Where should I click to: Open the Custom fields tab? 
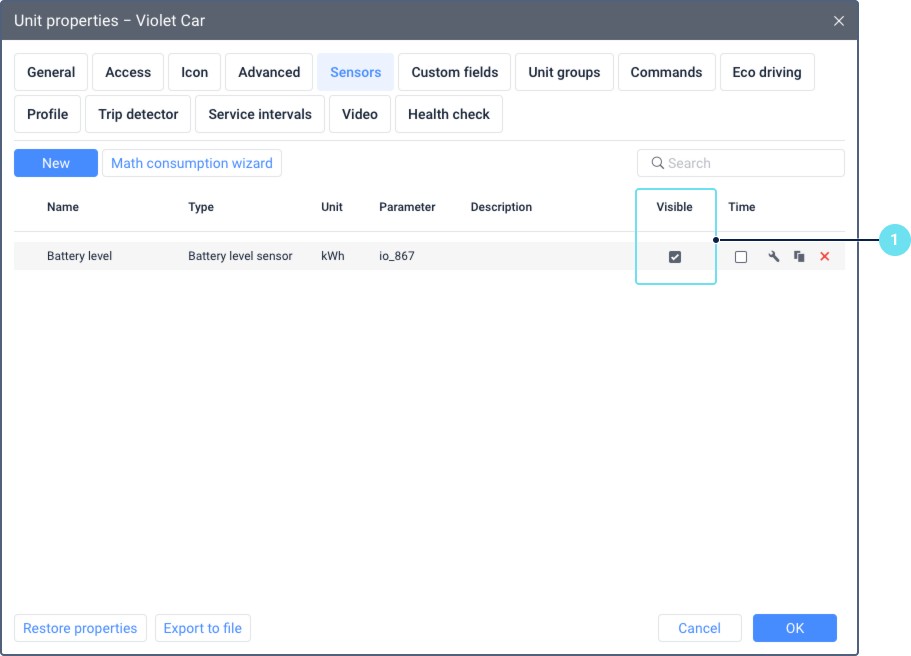click(454, 72)
